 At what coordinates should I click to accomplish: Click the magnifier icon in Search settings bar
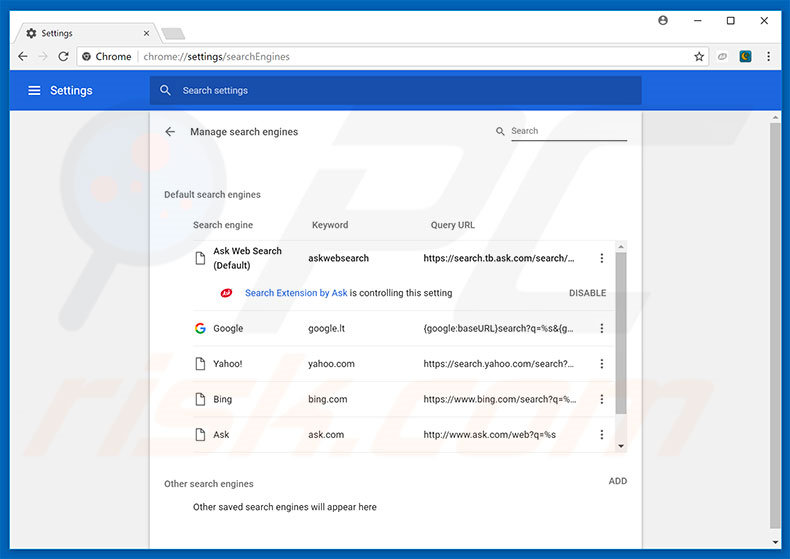coord(165,90)
